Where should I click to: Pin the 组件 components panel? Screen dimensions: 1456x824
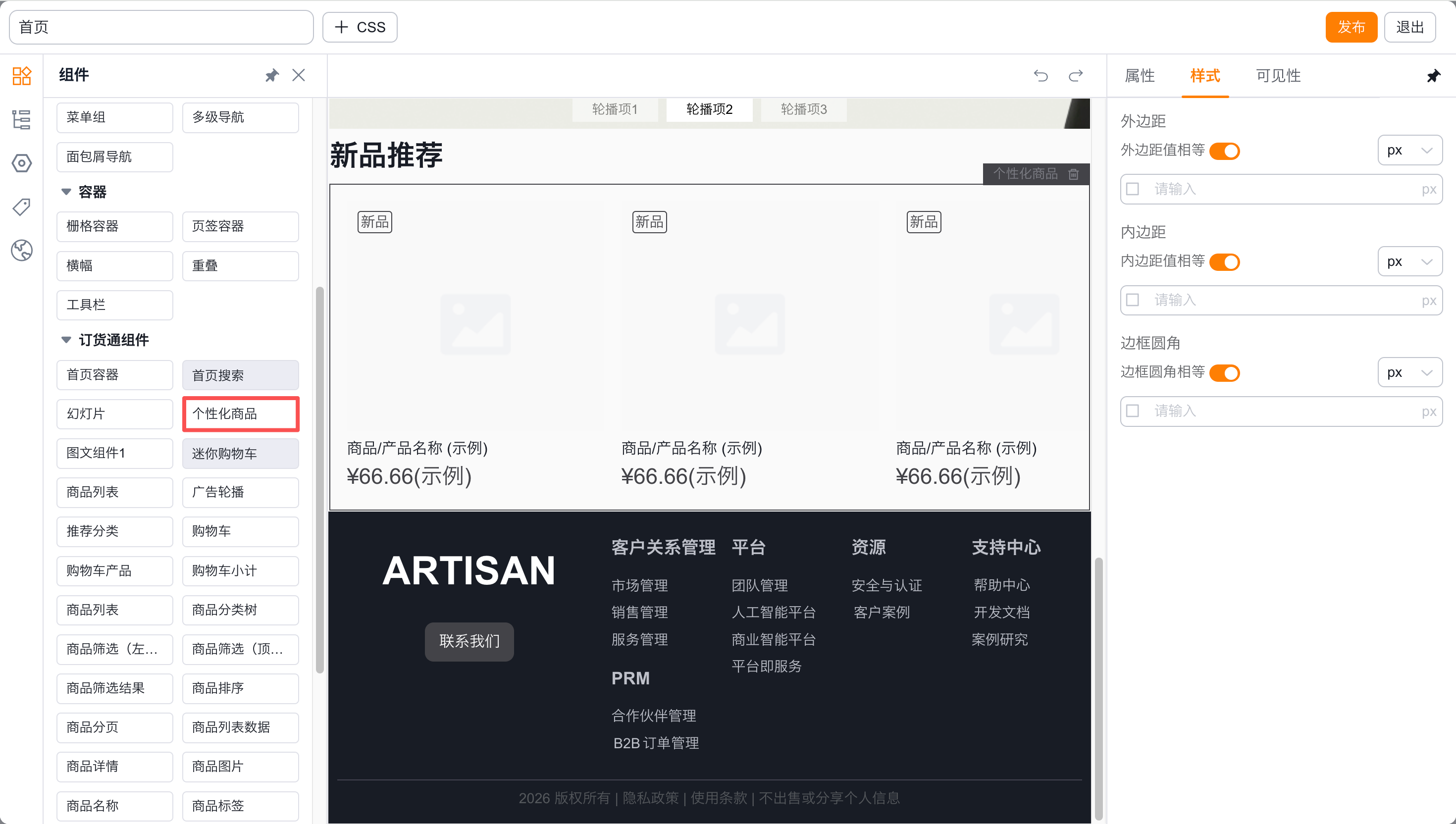coord(271,75)
